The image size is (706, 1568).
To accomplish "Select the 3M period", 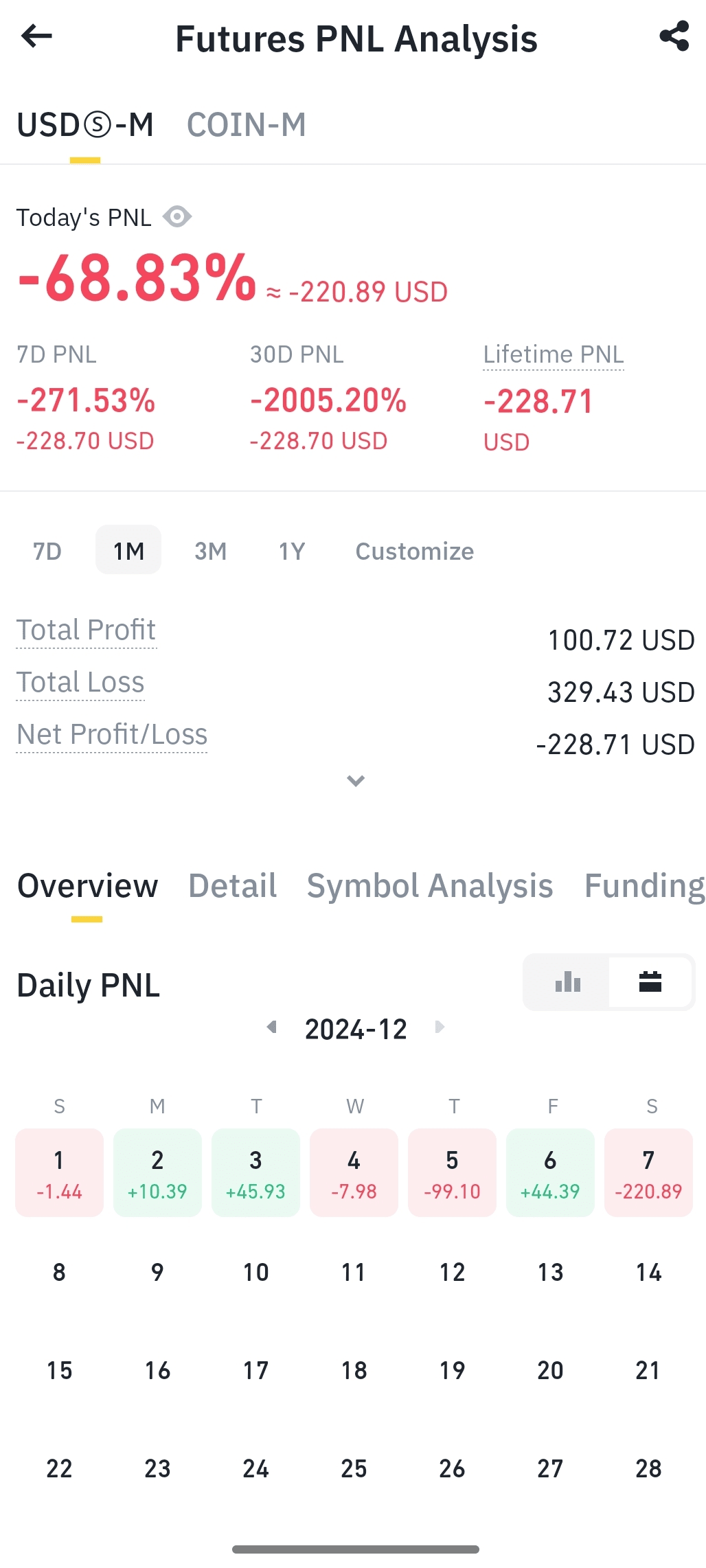I will coord(210,551).
